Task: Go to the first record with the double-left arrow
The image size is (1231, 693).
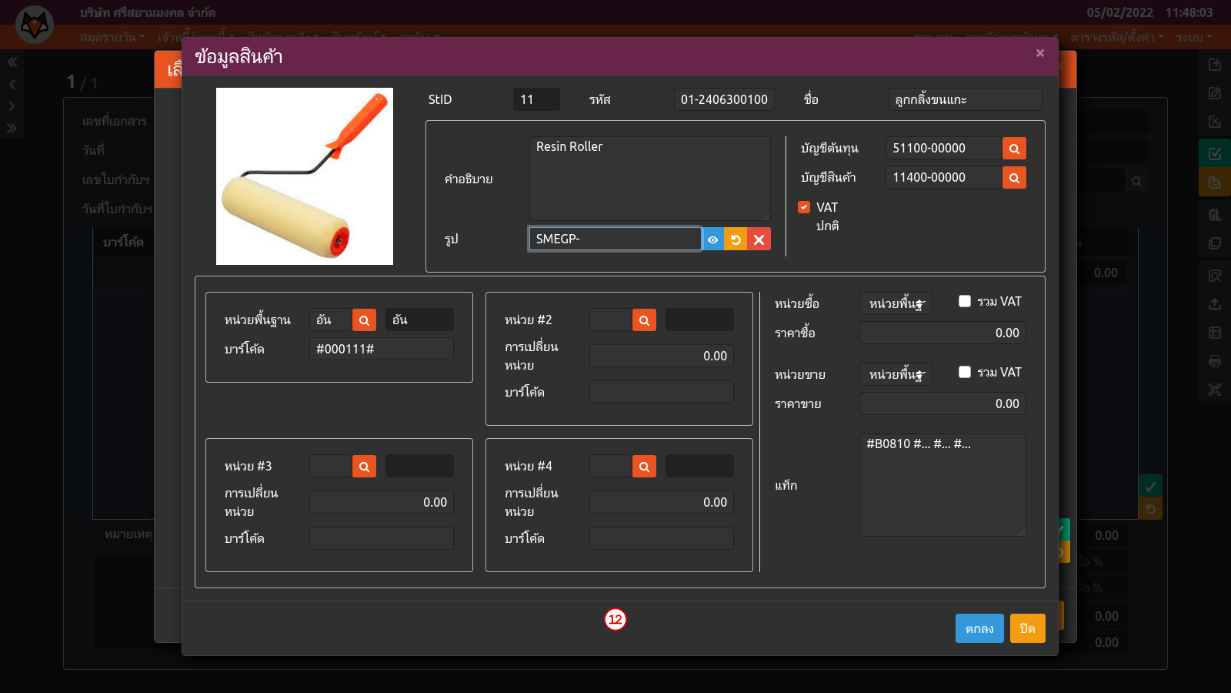Action: 12,62
